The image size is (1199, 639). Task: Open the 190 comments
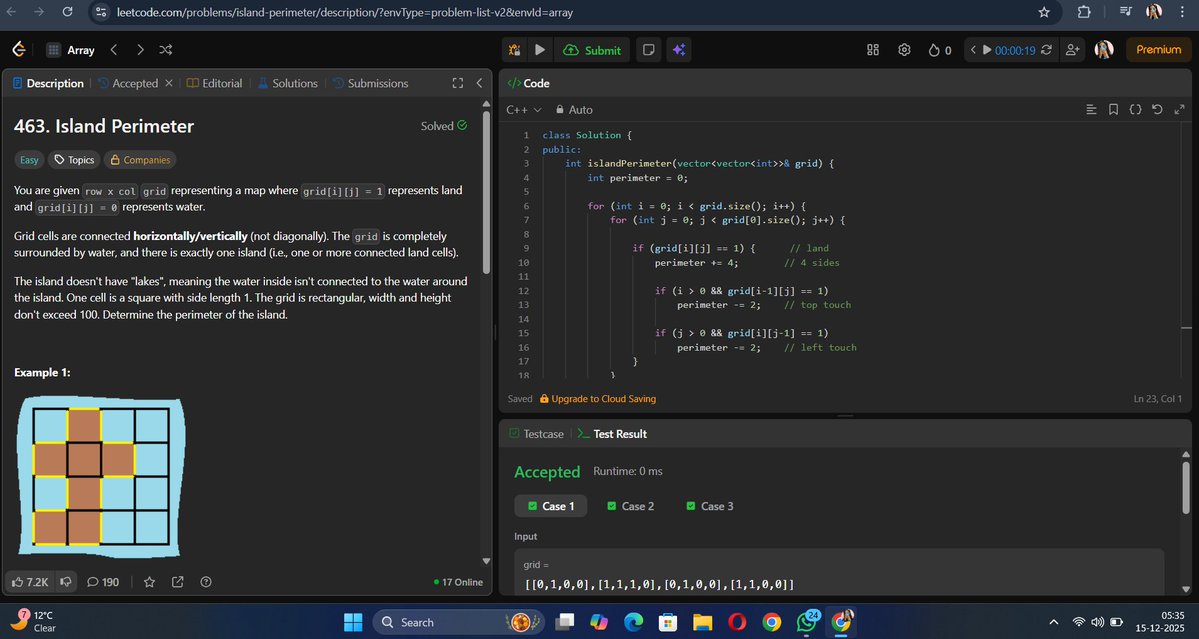coord(102,582)
